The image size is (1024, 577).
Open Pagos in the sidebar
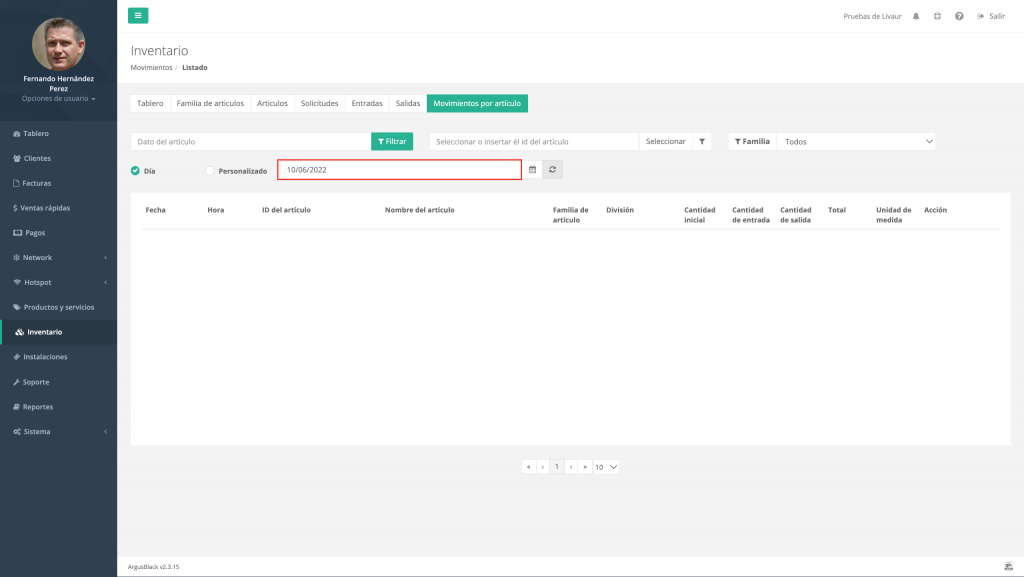pos(59,232)
